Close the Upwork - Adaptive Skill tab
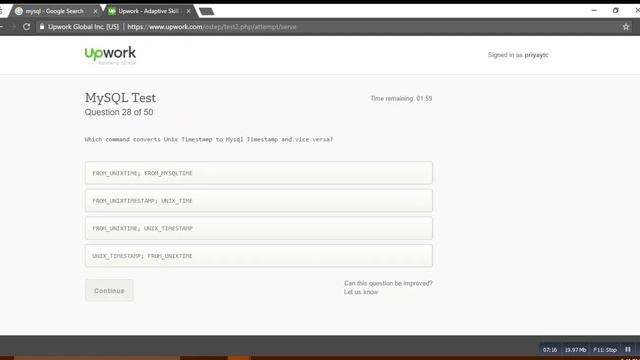 click(x=188, y=11)
